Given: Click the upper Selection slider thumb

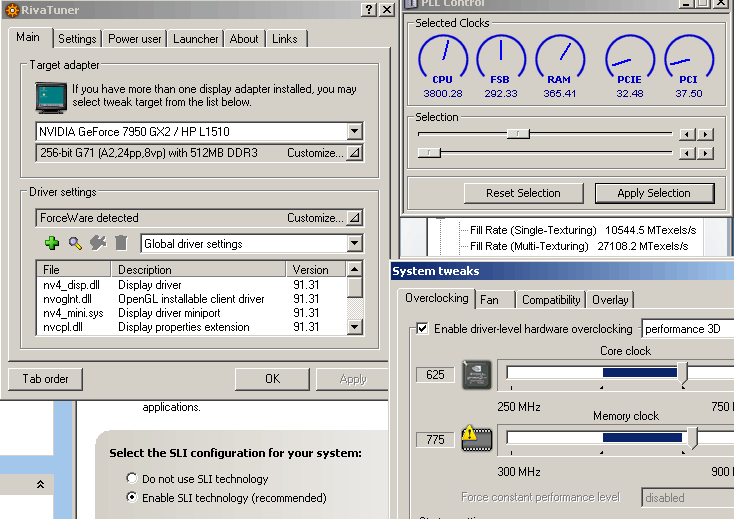Looking at the screenshot, I should pos(518,134).
